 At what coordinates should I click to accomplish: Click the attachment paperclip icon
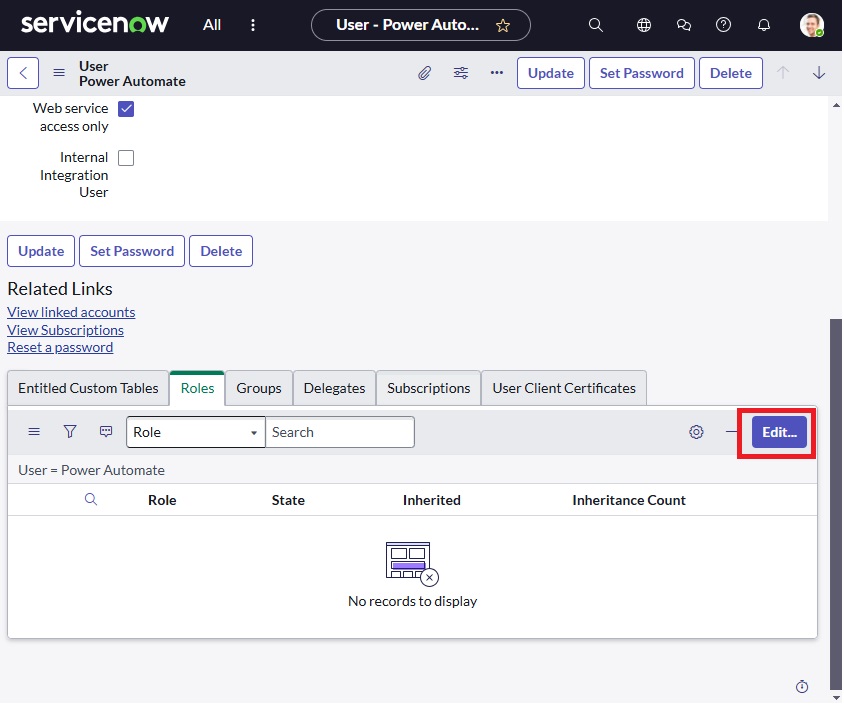click(425, 73)
